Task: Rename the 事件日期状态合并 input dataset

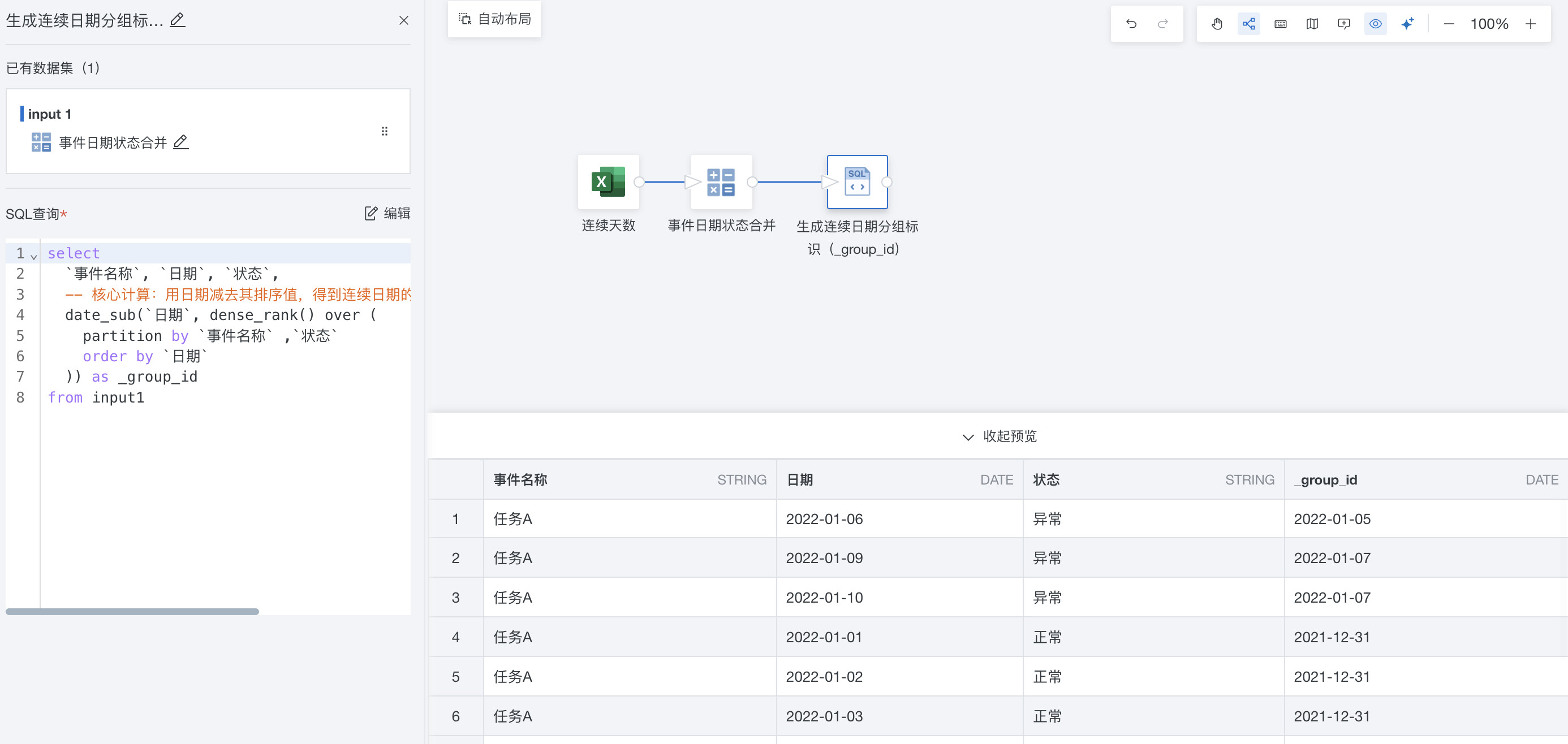Action: [181, 142]
